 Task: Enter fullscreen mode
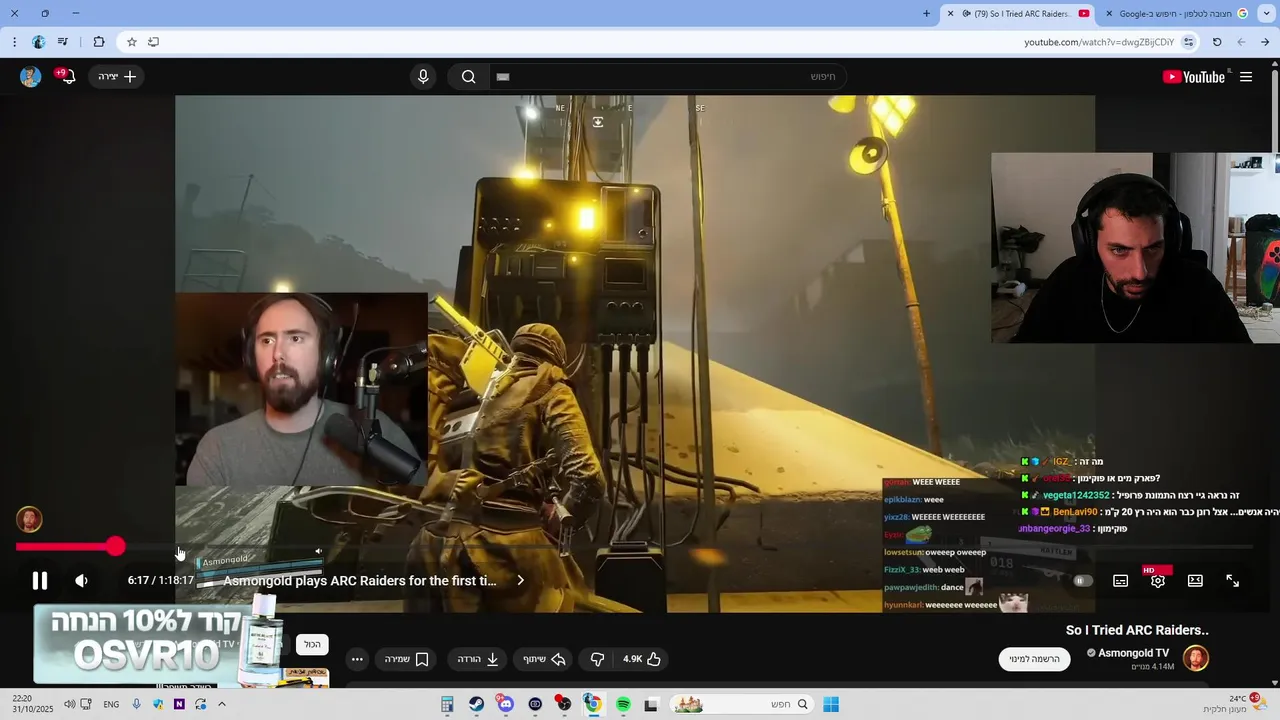1233,580
